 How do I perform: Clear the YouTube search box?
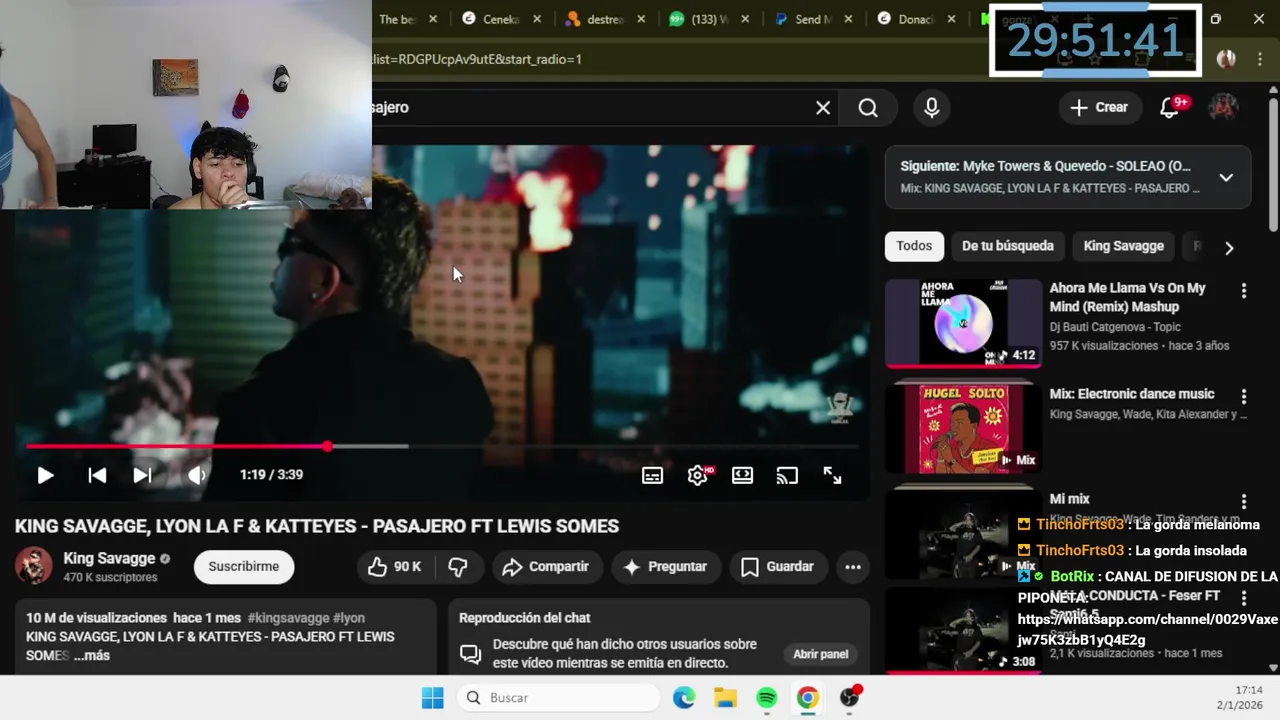[823, 108]
